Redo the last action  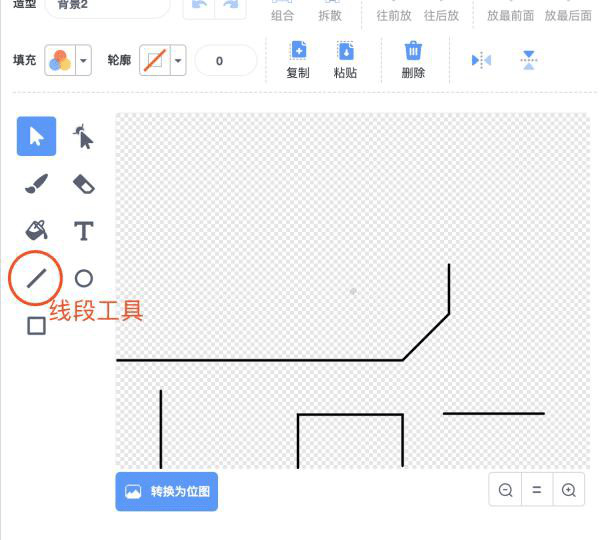point(230,5)
